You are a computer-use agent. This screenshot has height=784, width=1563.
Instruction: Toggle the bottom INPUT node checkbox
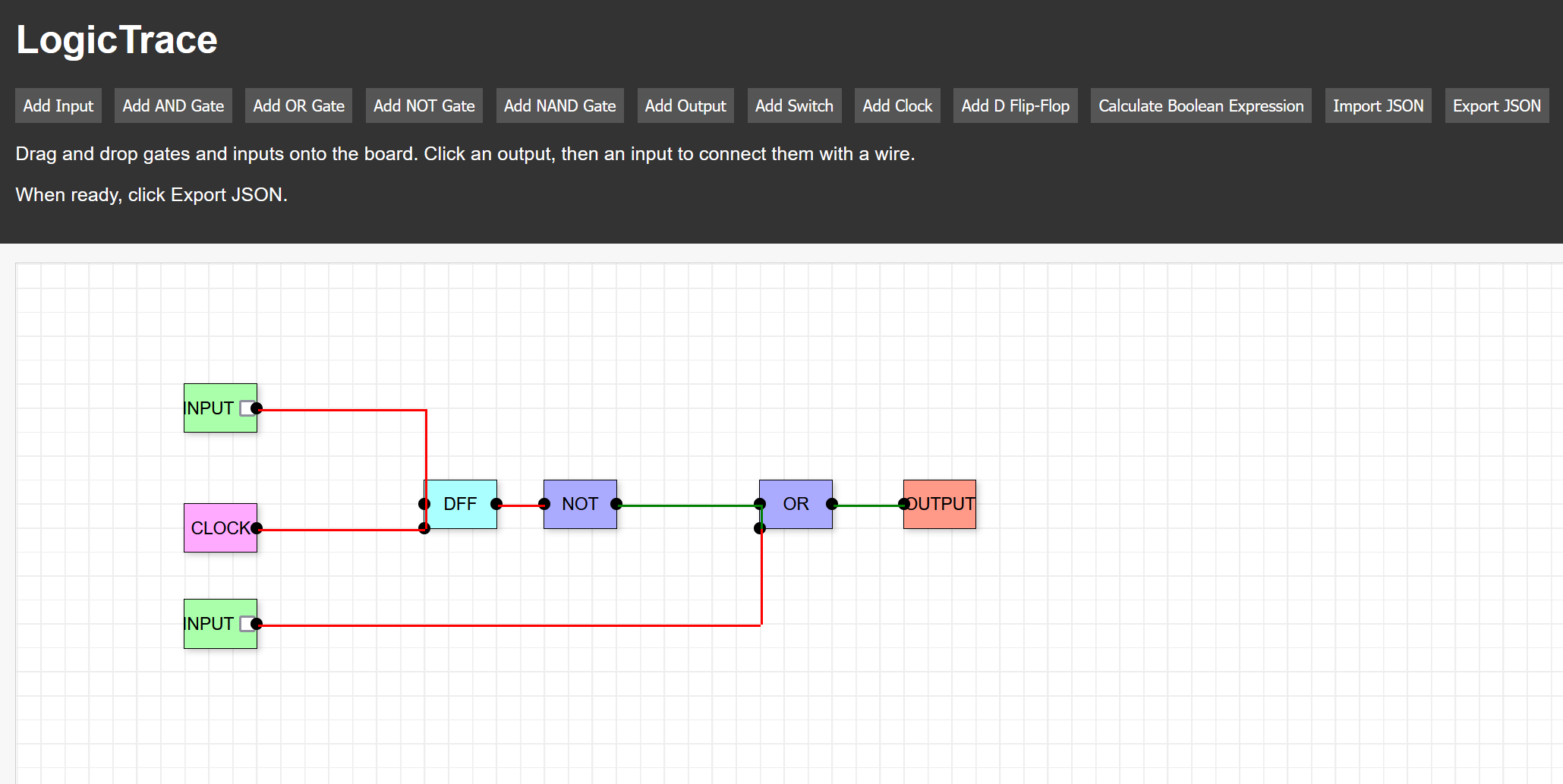coord(246,624)
